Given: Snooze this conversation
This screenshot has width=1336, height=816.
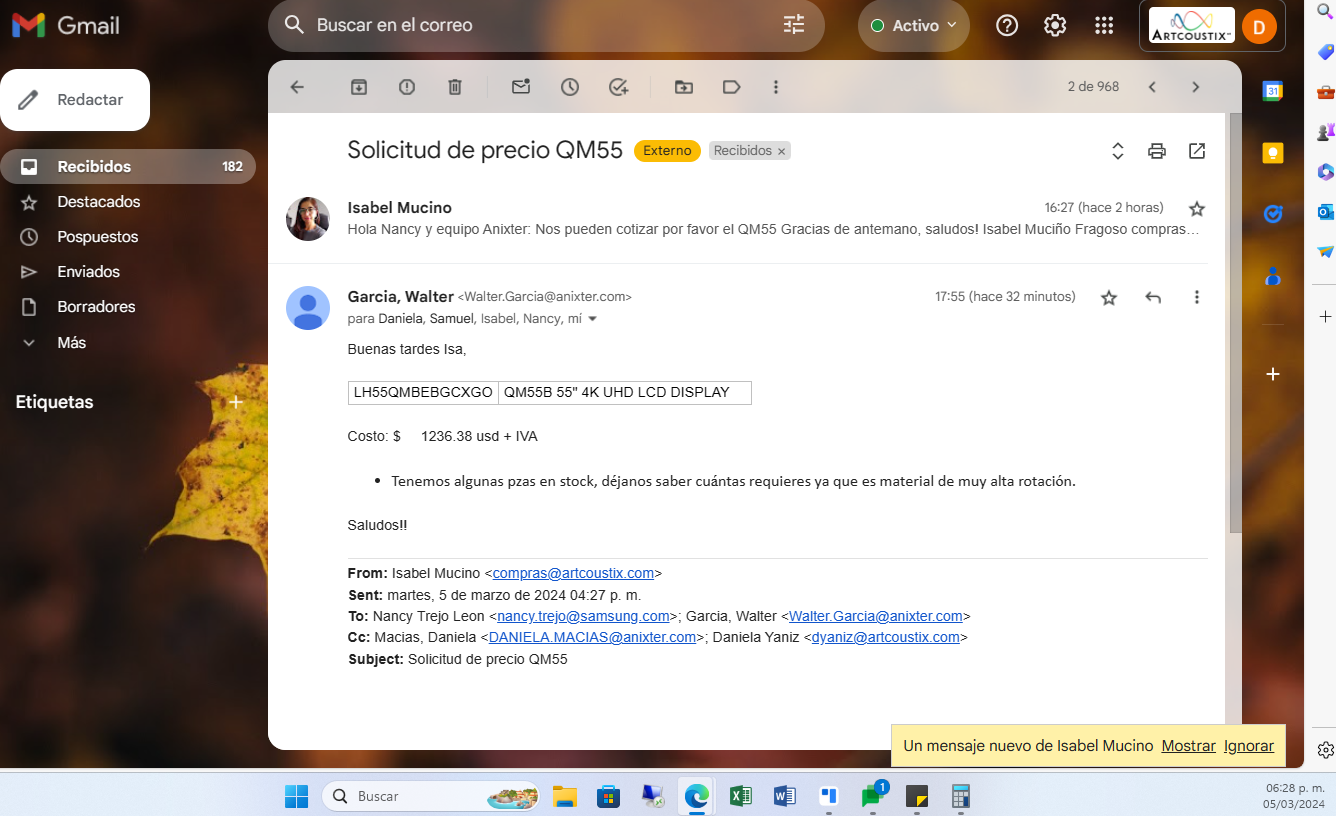Looking at the screenshot, I should click(570, 87).
